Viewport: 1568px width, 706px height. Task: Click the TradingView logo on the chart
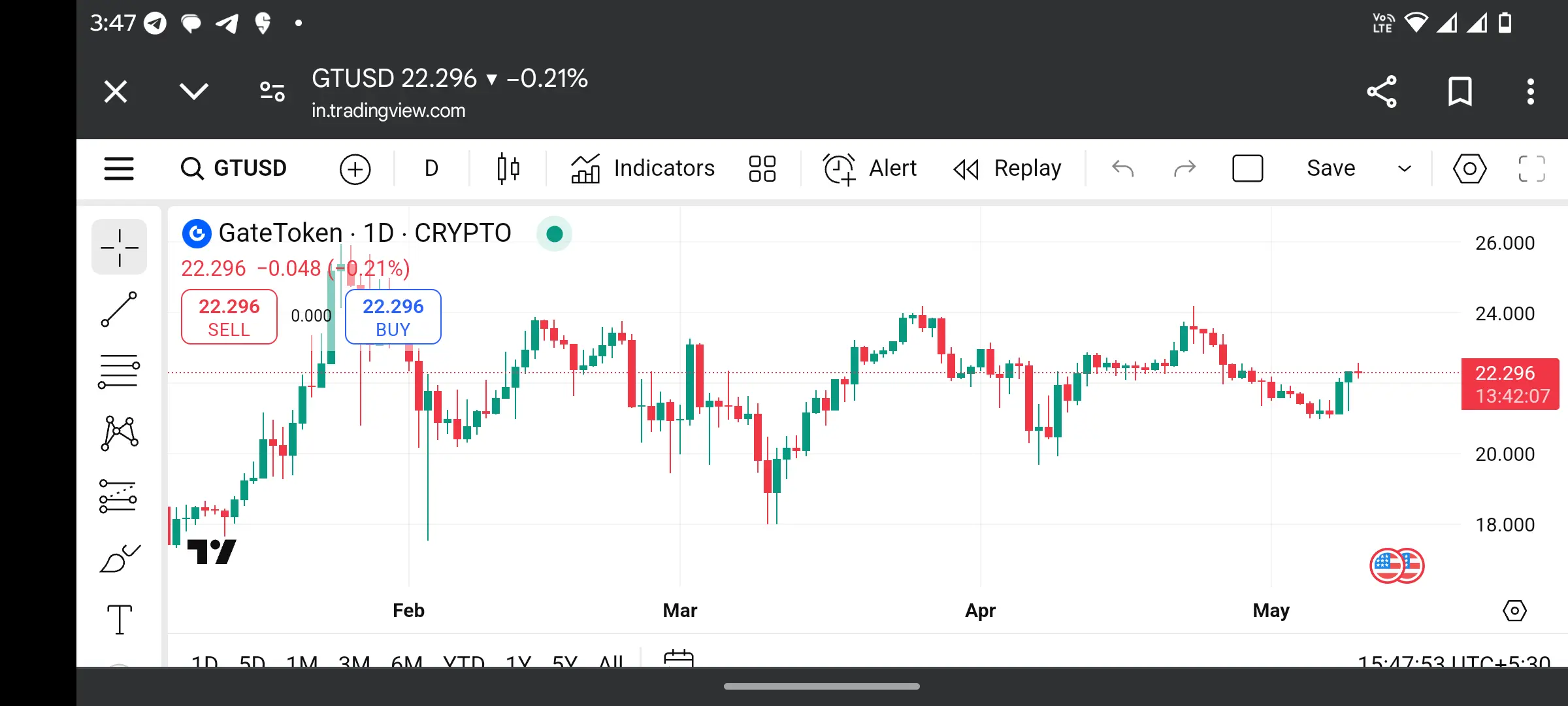click(211, 552)
